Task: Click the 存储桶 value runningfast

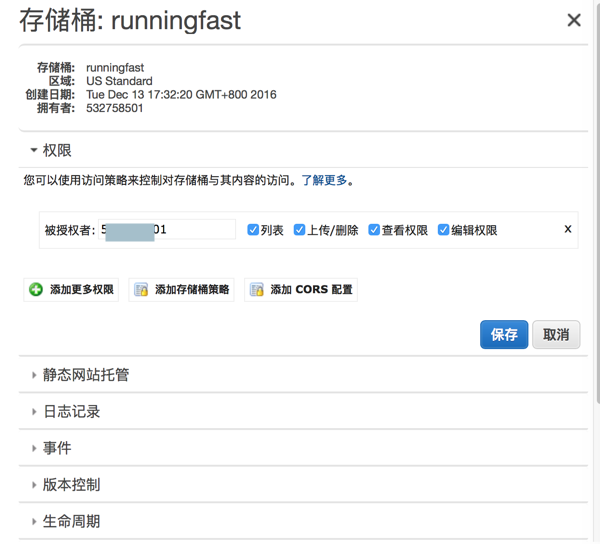Action: pos(115,68)
